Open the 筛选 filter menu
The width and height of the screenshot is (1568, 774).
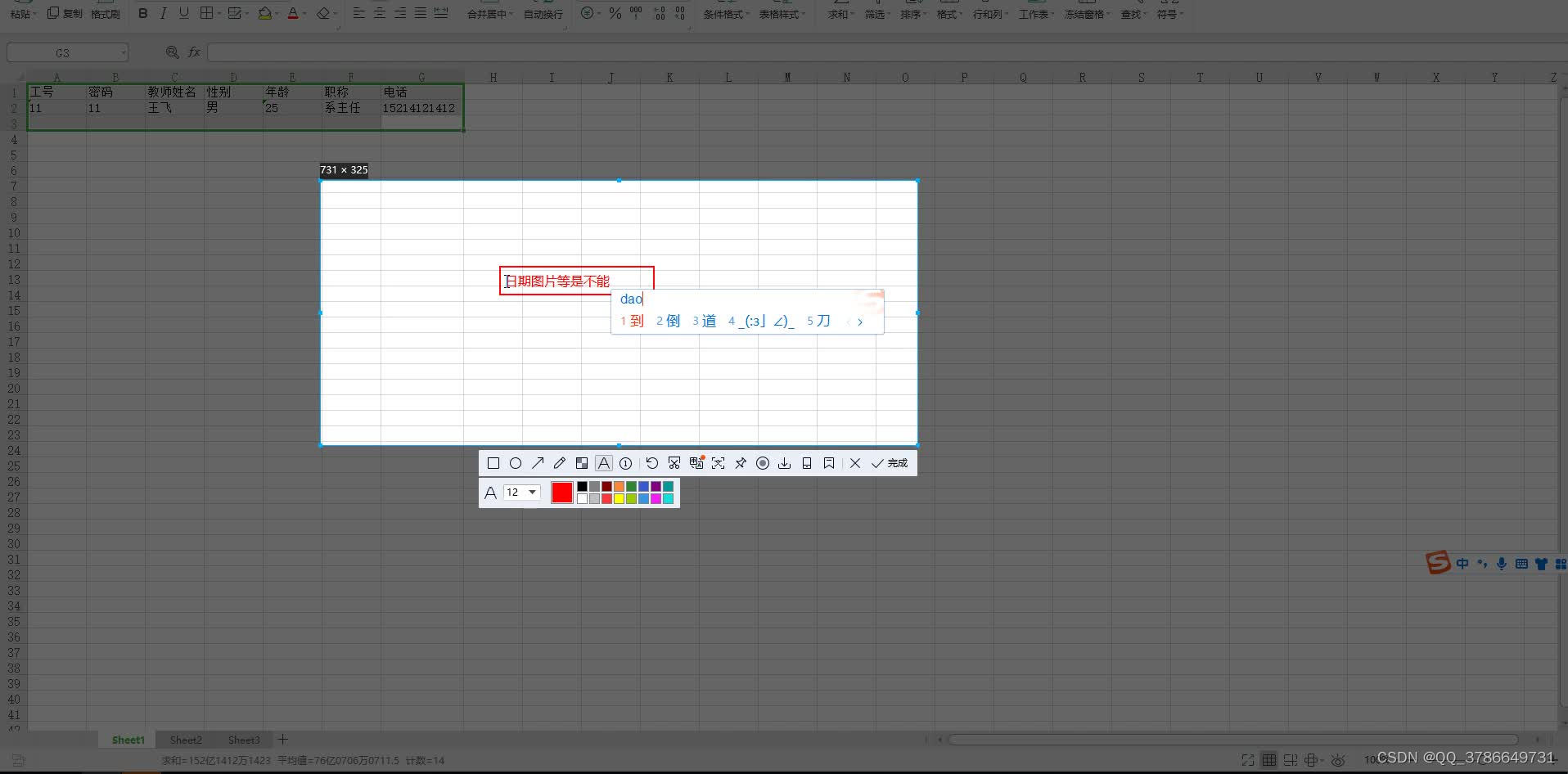pos(877,14)
